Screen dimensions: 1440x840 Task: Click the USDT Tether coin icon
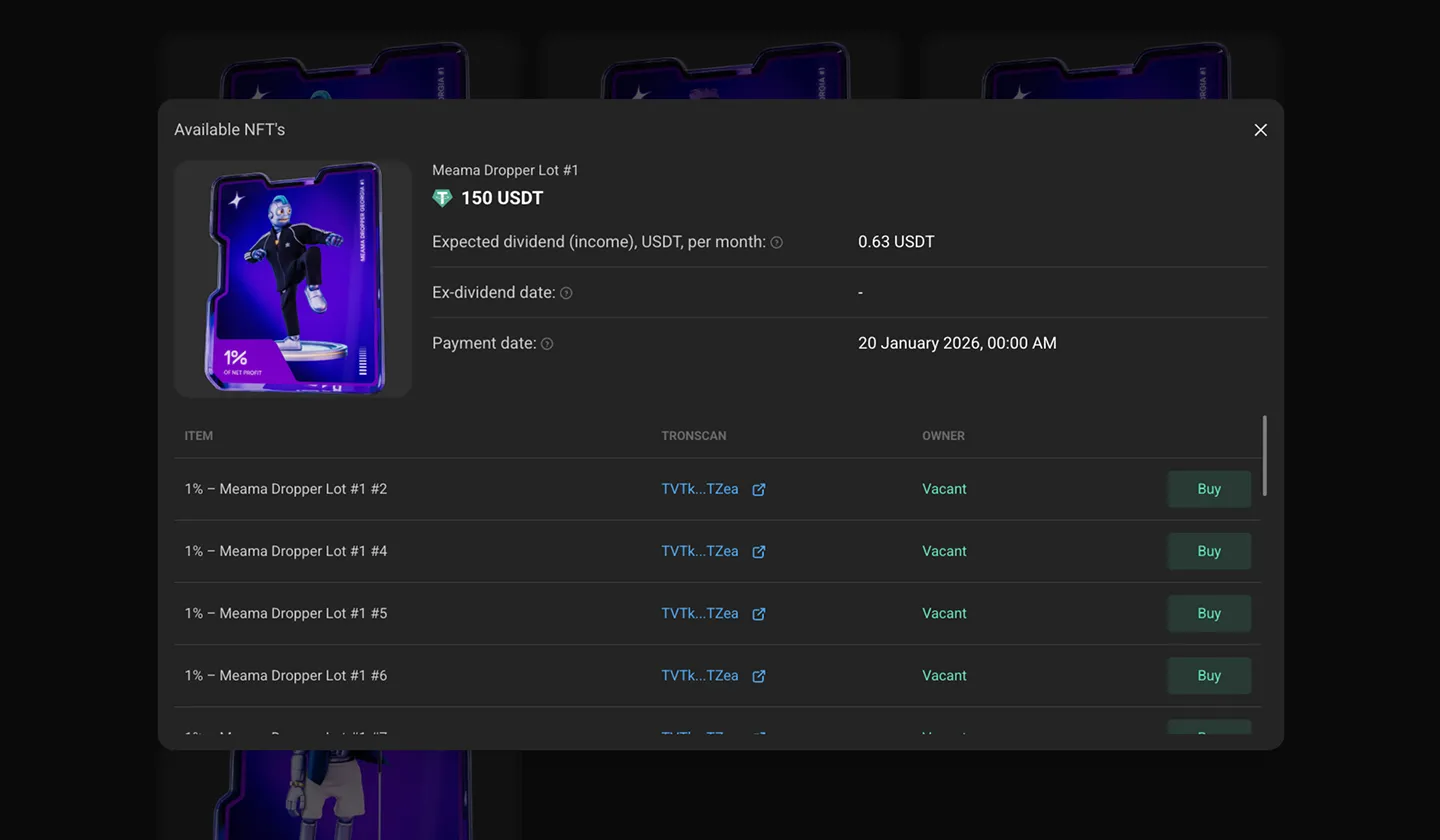442,198
